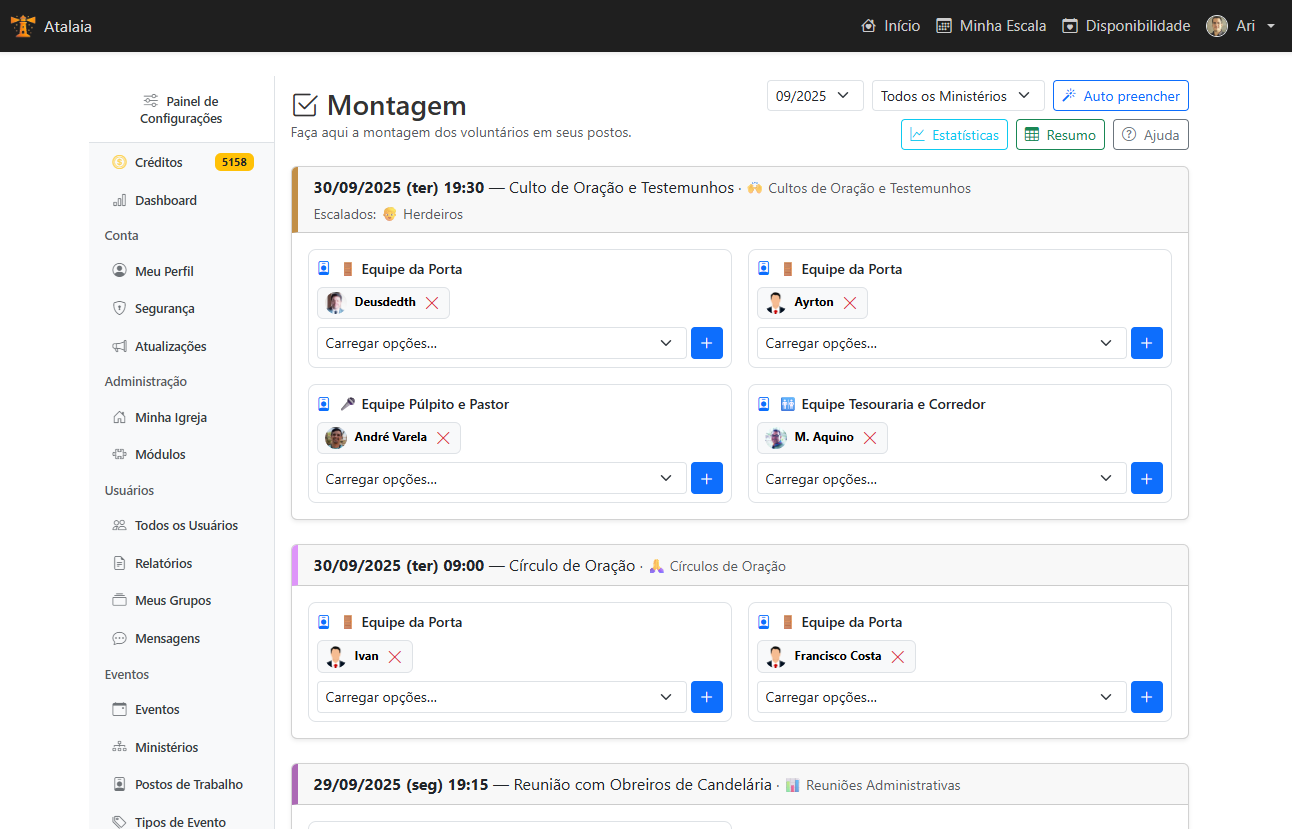Open Postos de Trabalho in sidebar
The image size is (1292, 829).
[x=188, y=785]
